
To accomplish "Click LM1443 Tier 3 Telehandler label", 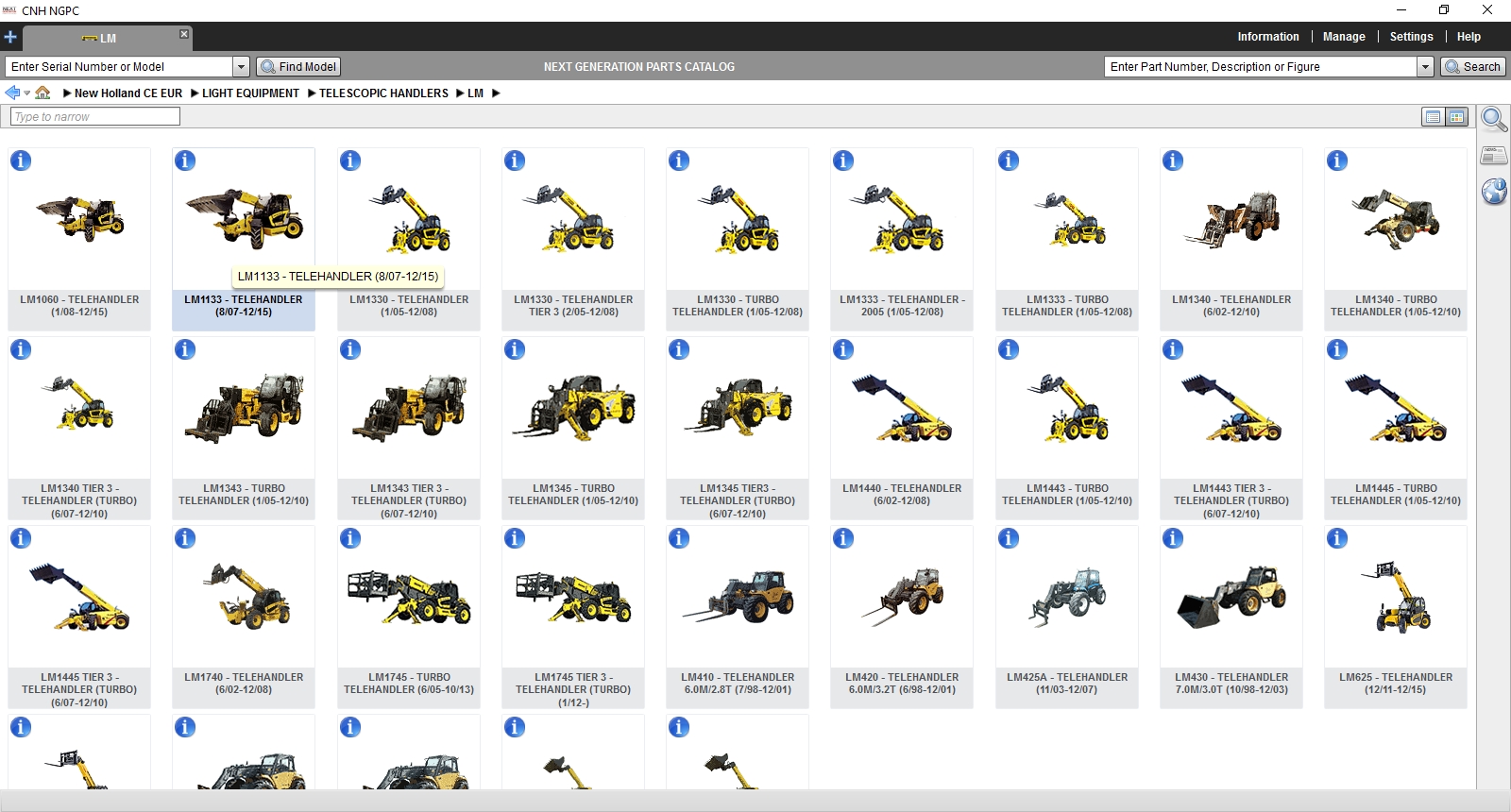I will [1231, 501].
